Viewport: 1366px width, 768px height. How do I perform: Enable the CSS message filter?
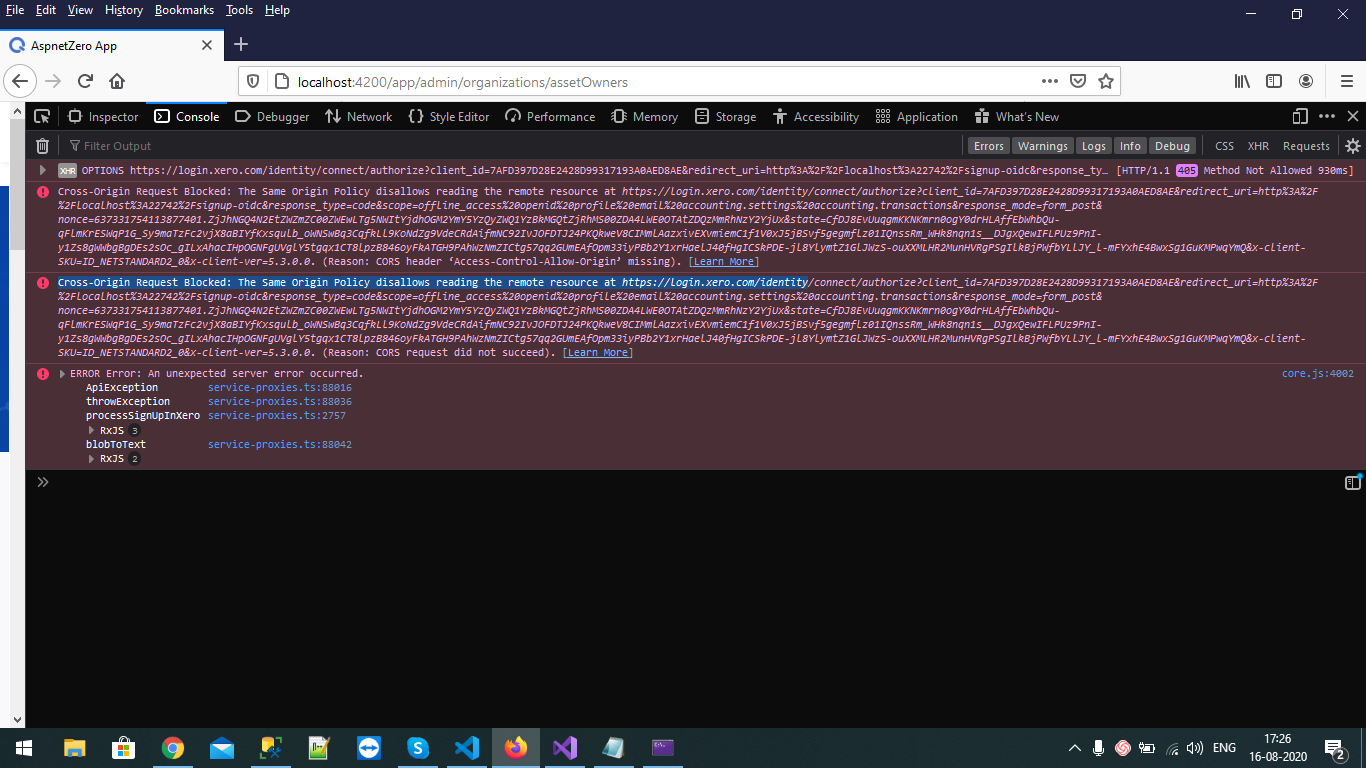coord(1224,145)
